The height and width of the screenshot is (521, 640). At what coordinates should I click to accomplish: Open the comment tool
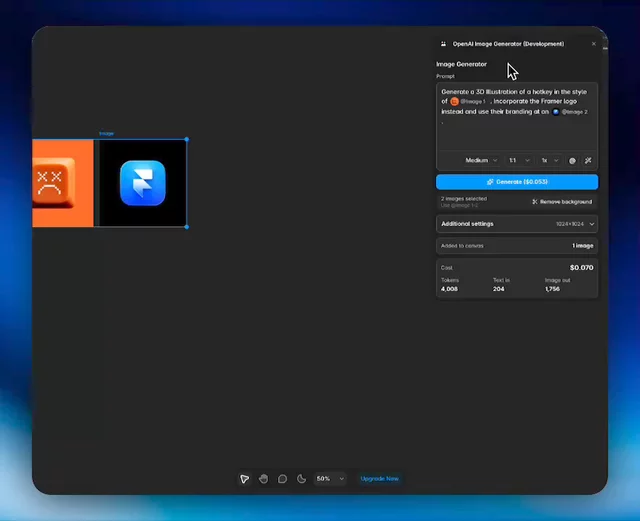pyautogui.click(x=282, y=479)
